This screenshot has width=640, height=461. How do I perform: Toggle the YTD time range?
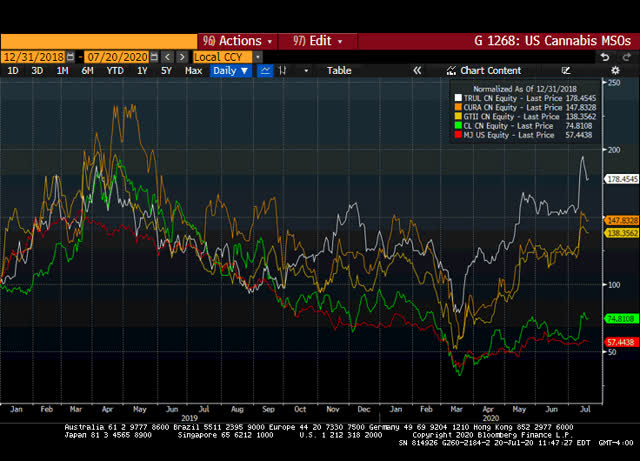click(x=116, y=71)
